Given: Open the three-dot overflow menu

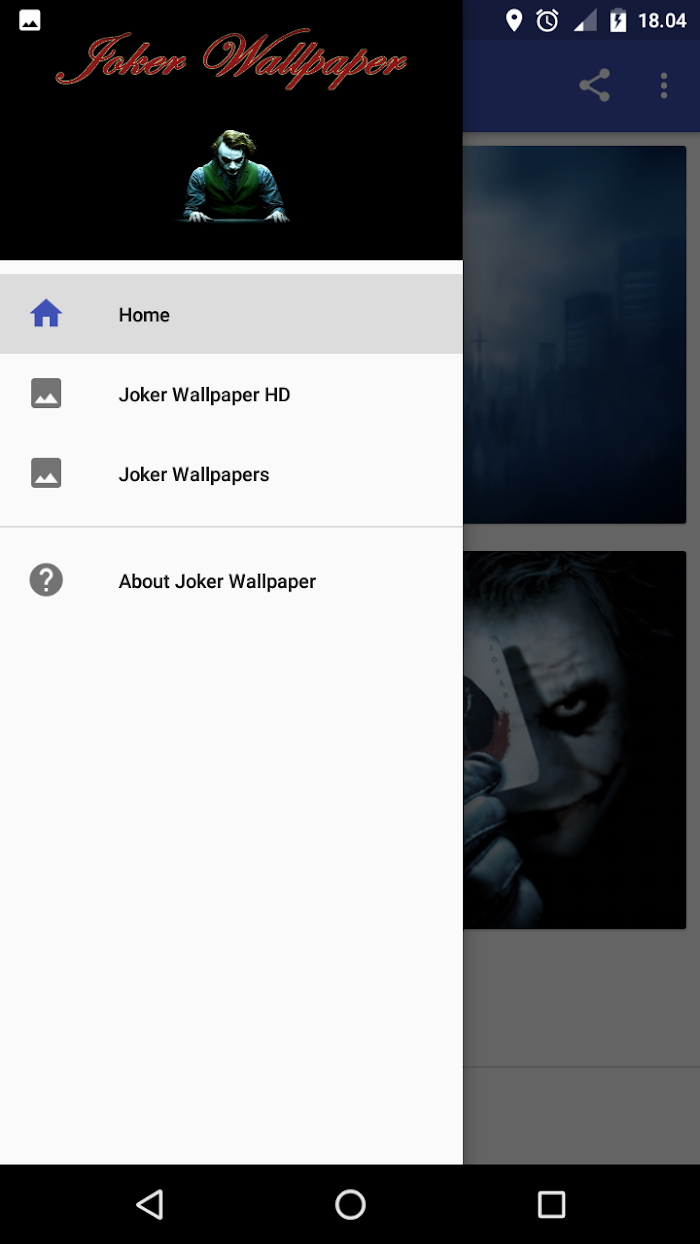Looking at the screenshot, I should [663, 85].
